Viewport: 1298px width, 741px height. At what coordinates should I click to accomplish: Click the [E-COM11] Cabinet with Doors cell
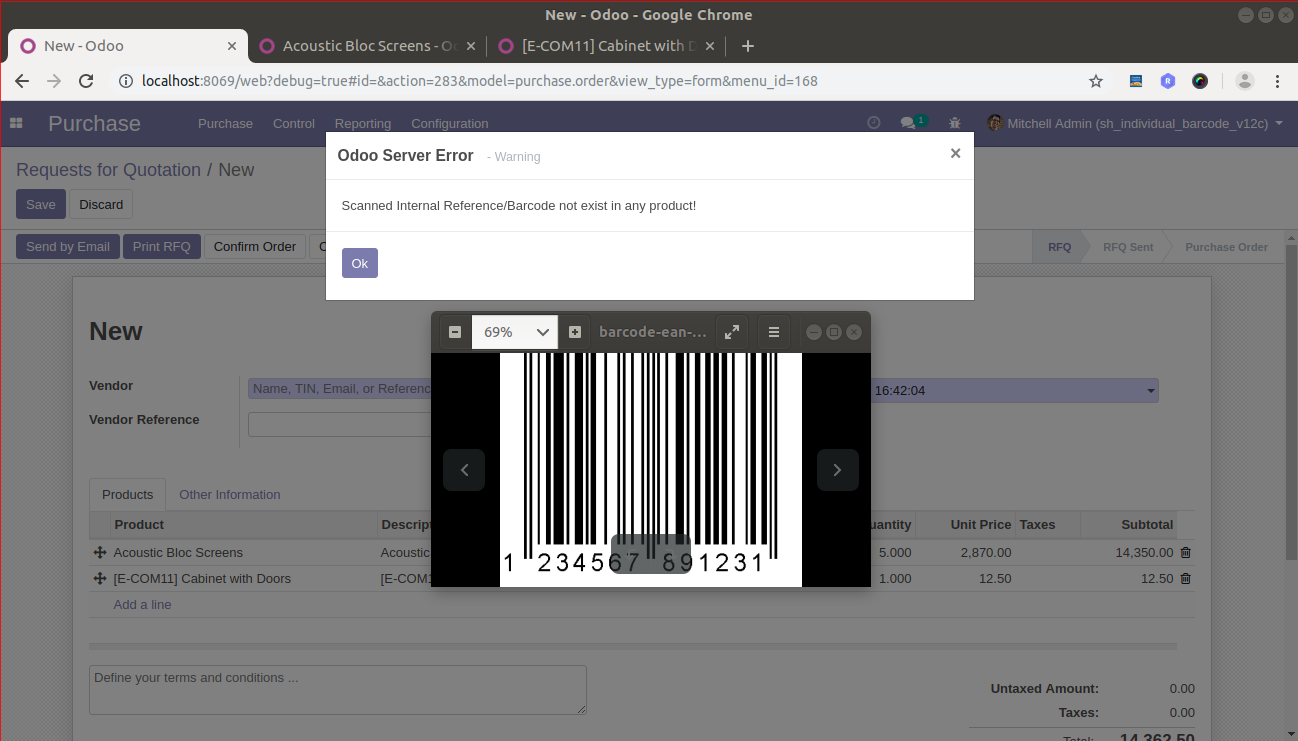coord(243,578)
